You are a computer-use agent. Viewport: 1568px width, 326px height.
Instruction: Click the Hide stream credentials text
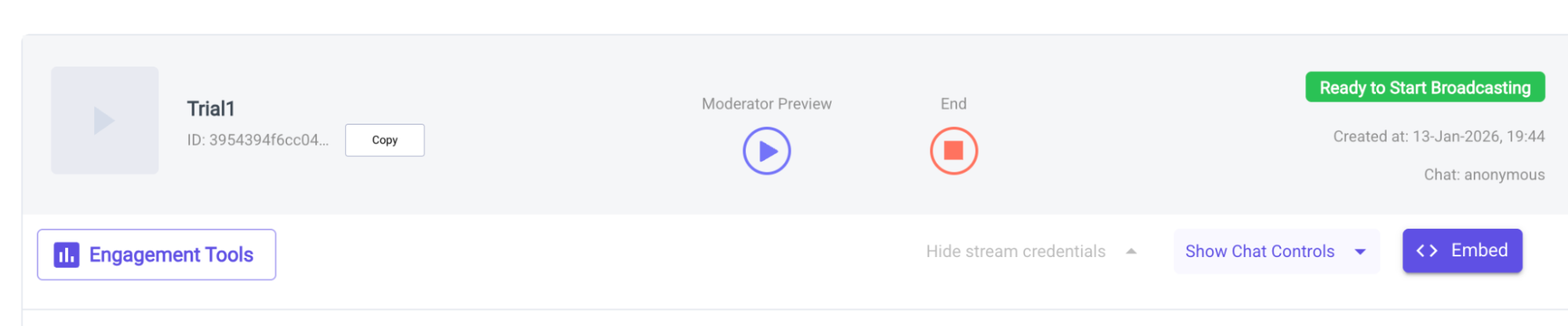click(1015, 252)
